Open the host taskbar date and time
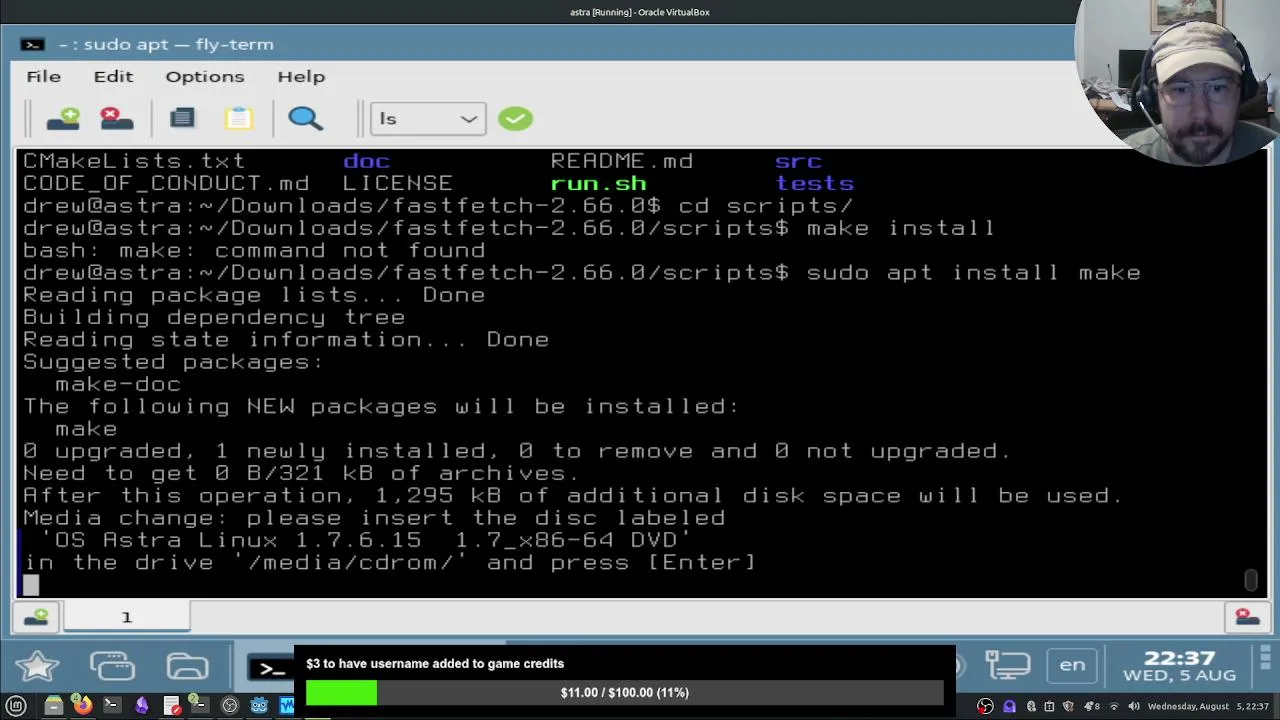The width and height of the screenshot is (1280, 720). [x=1209, y=707]
